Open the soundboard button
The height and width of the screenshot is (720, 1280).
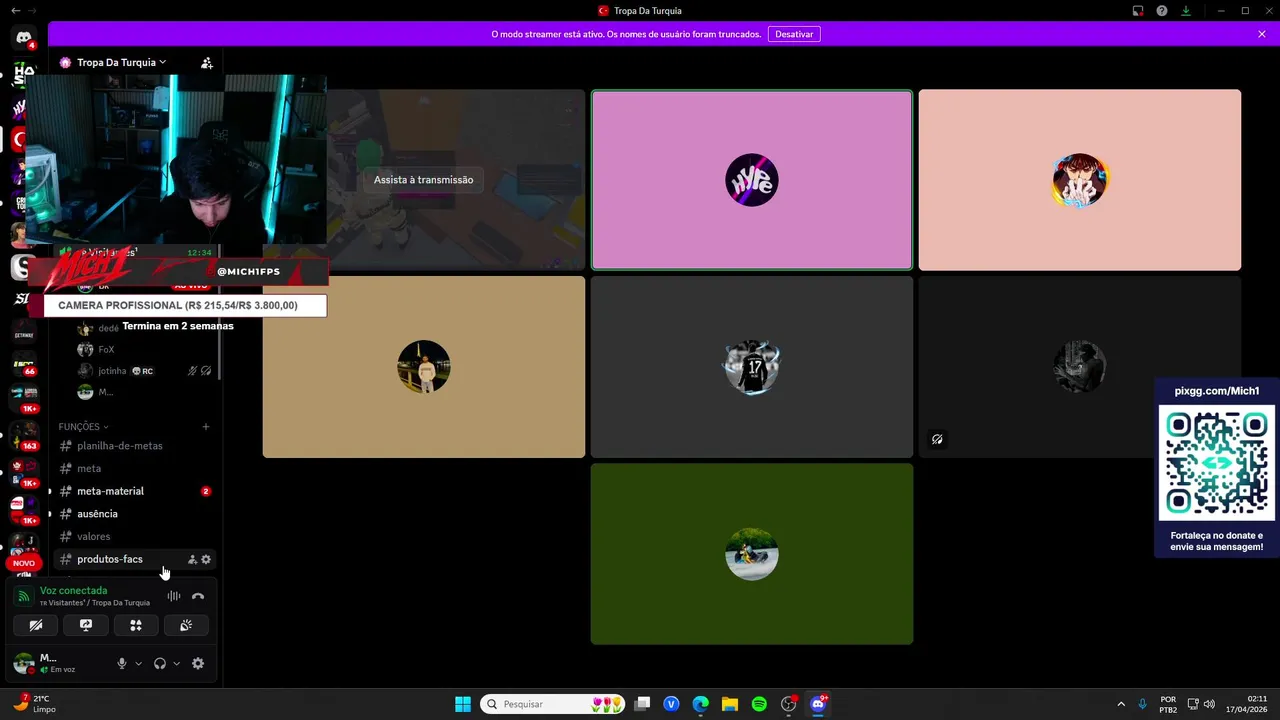[x=186, y=625]
